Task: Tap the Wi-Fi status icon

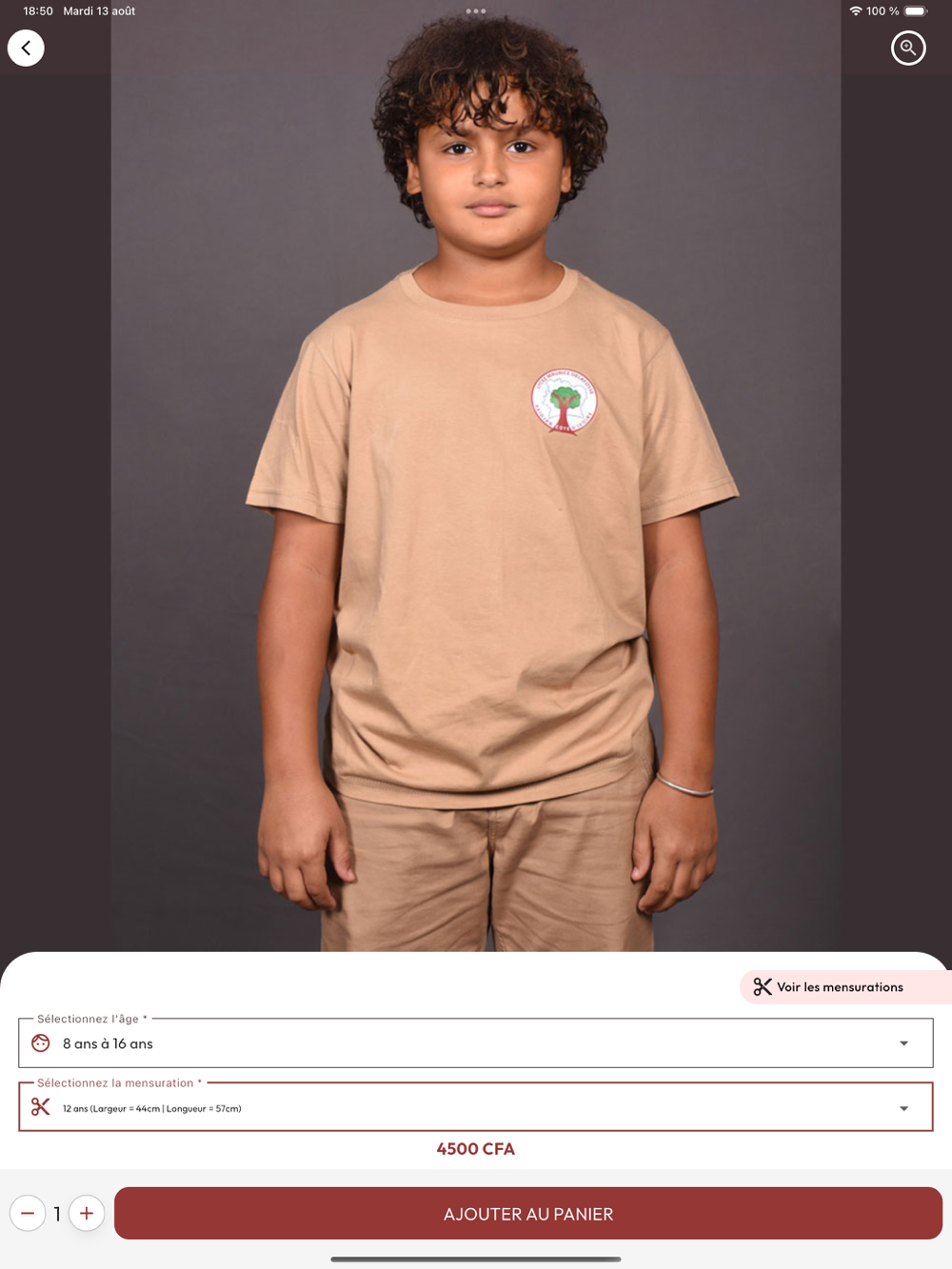Action: [x=855, y=11]
